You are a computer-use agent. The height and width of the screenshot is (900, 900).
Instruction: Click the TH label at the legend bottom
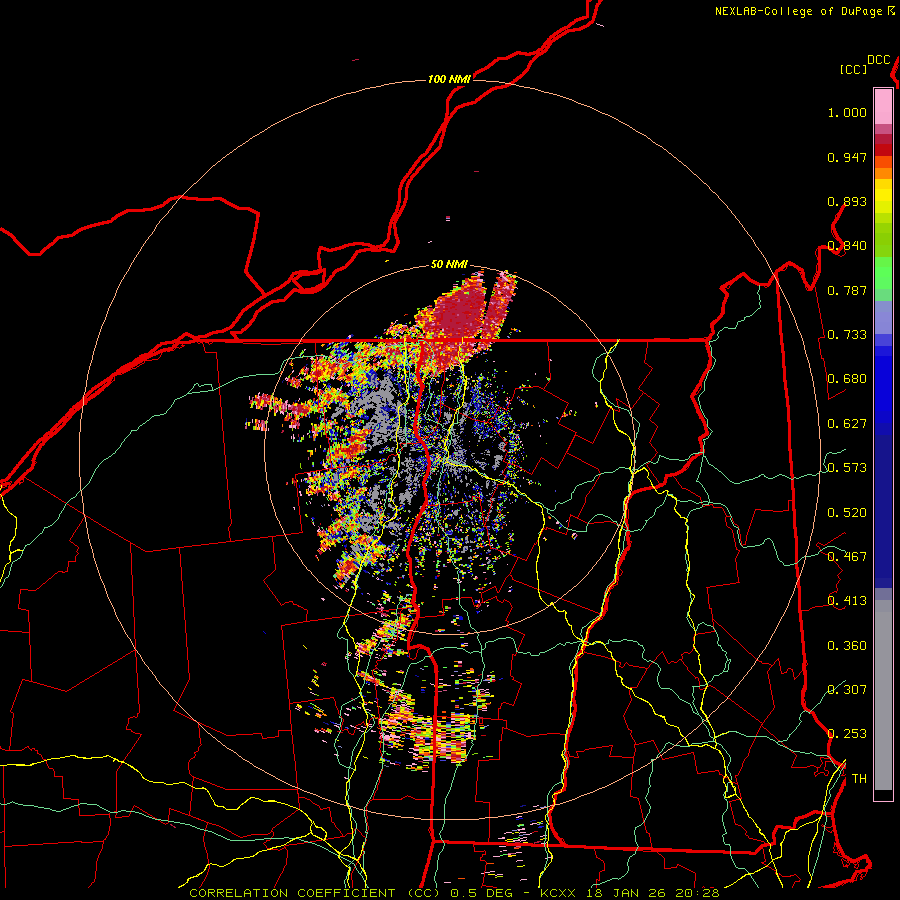(859, 779)
